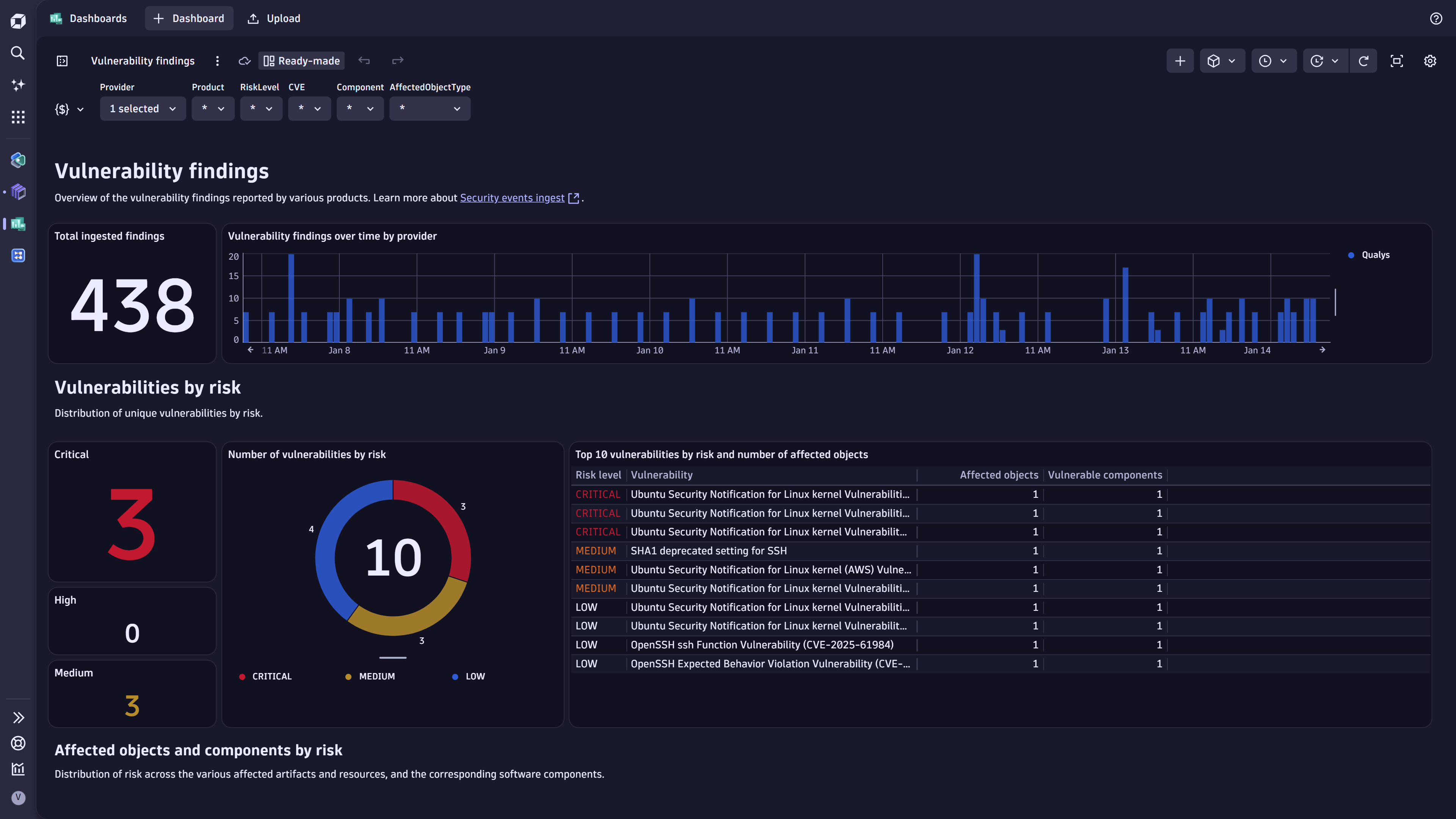
Task: Open the Provider filter showing 1 selected
Action: (143, 108)
